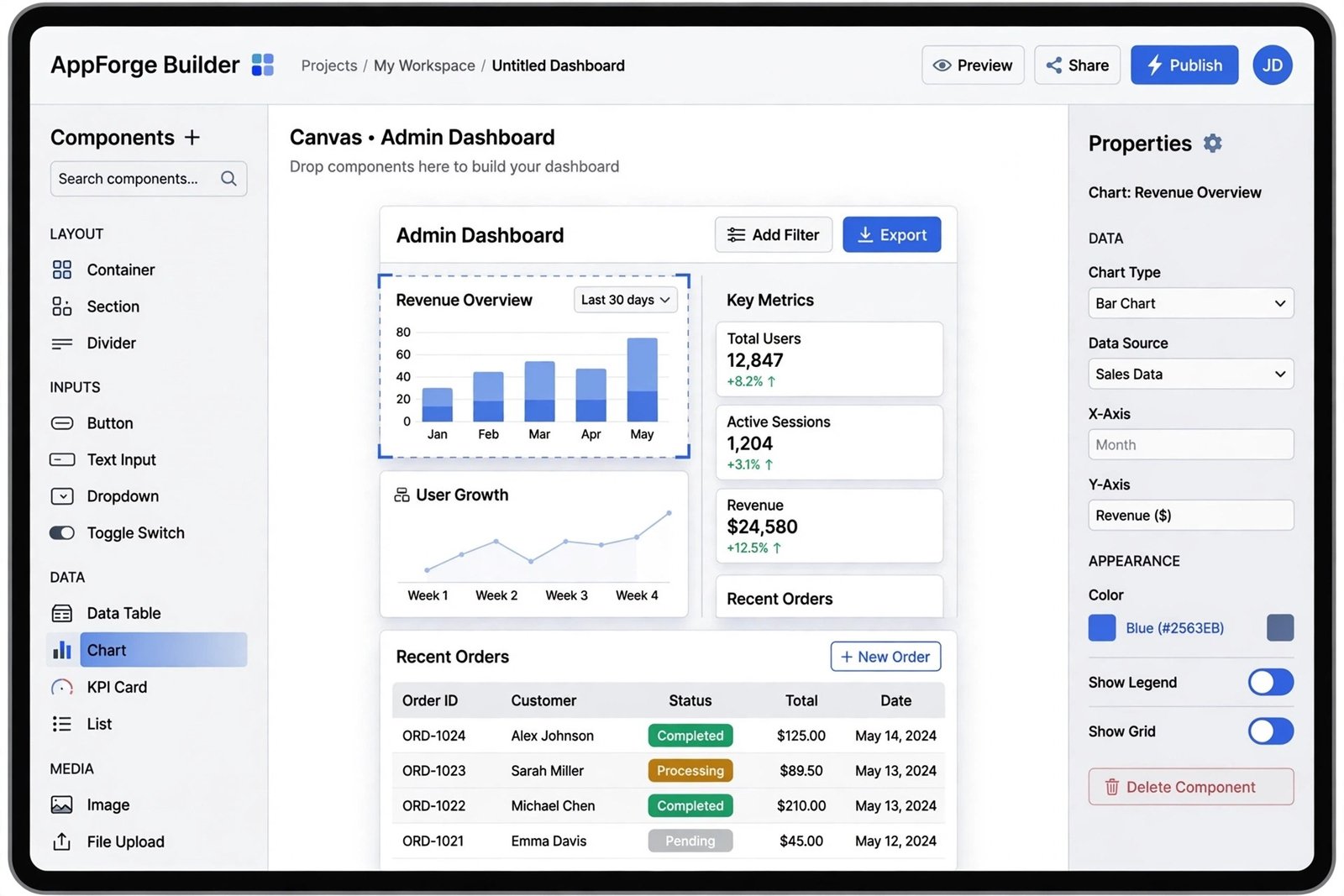
Task: Select KPI Card label in sidebar
Action: click(117, 687)
